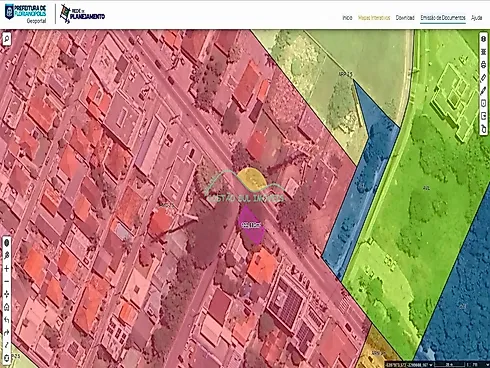This screenshot has height=368, width=490.
Task: Click the zoom in plus button
Action: 7,268
